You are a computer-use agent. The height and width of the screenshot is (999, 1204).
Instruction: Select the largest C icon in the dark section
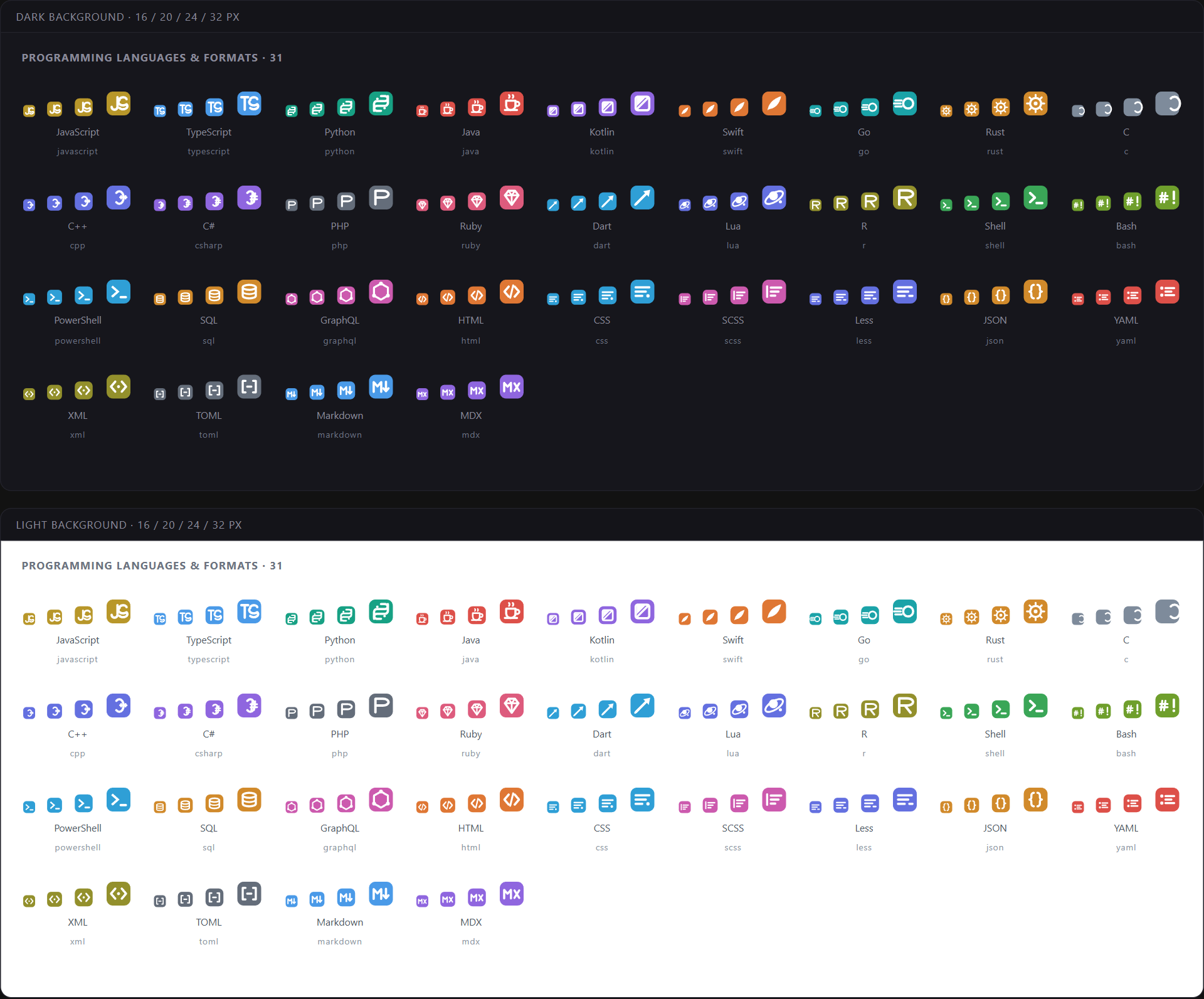(1167, 103)
